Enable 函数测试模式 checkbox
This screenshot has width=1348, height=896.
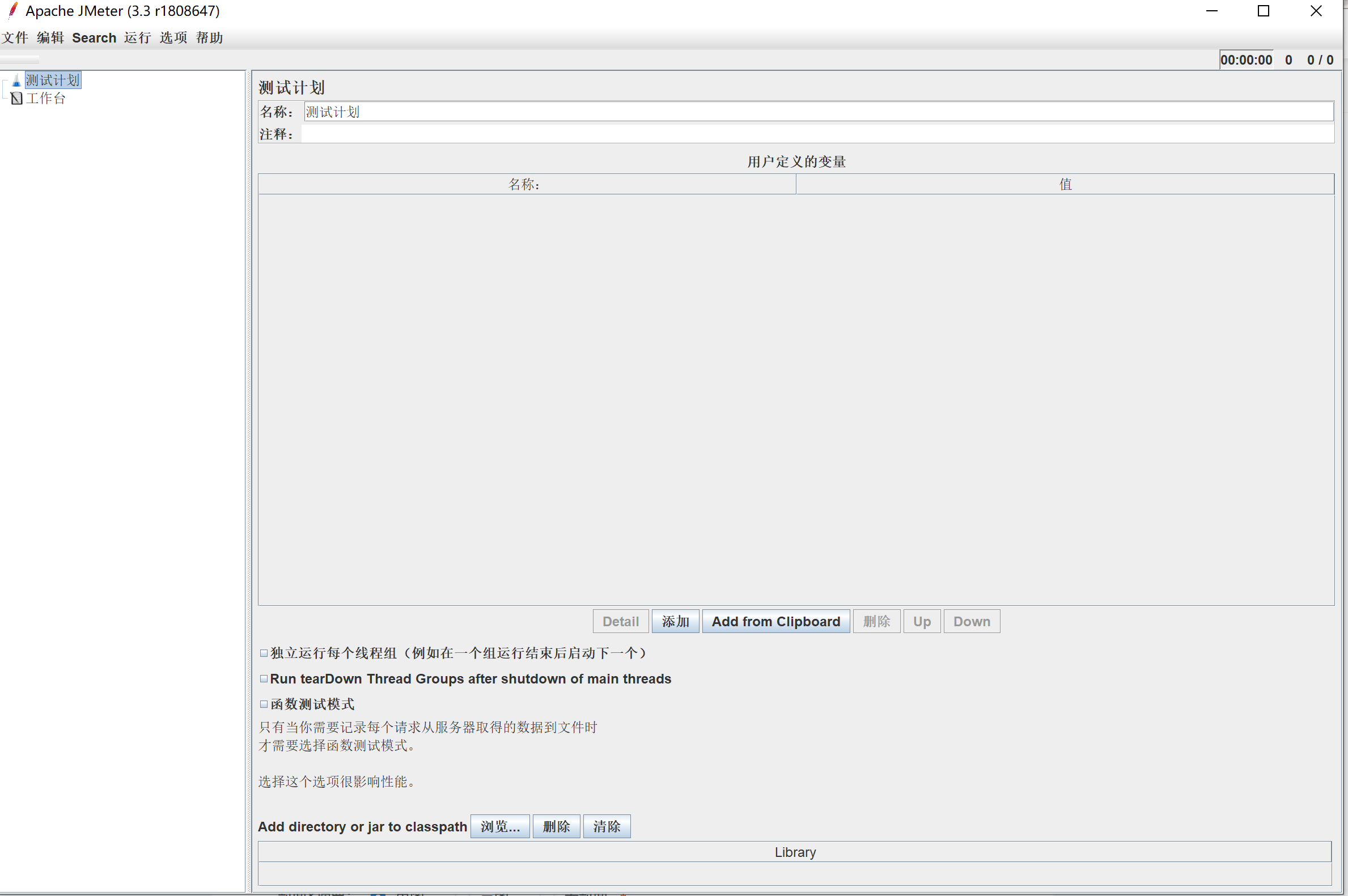264,703
